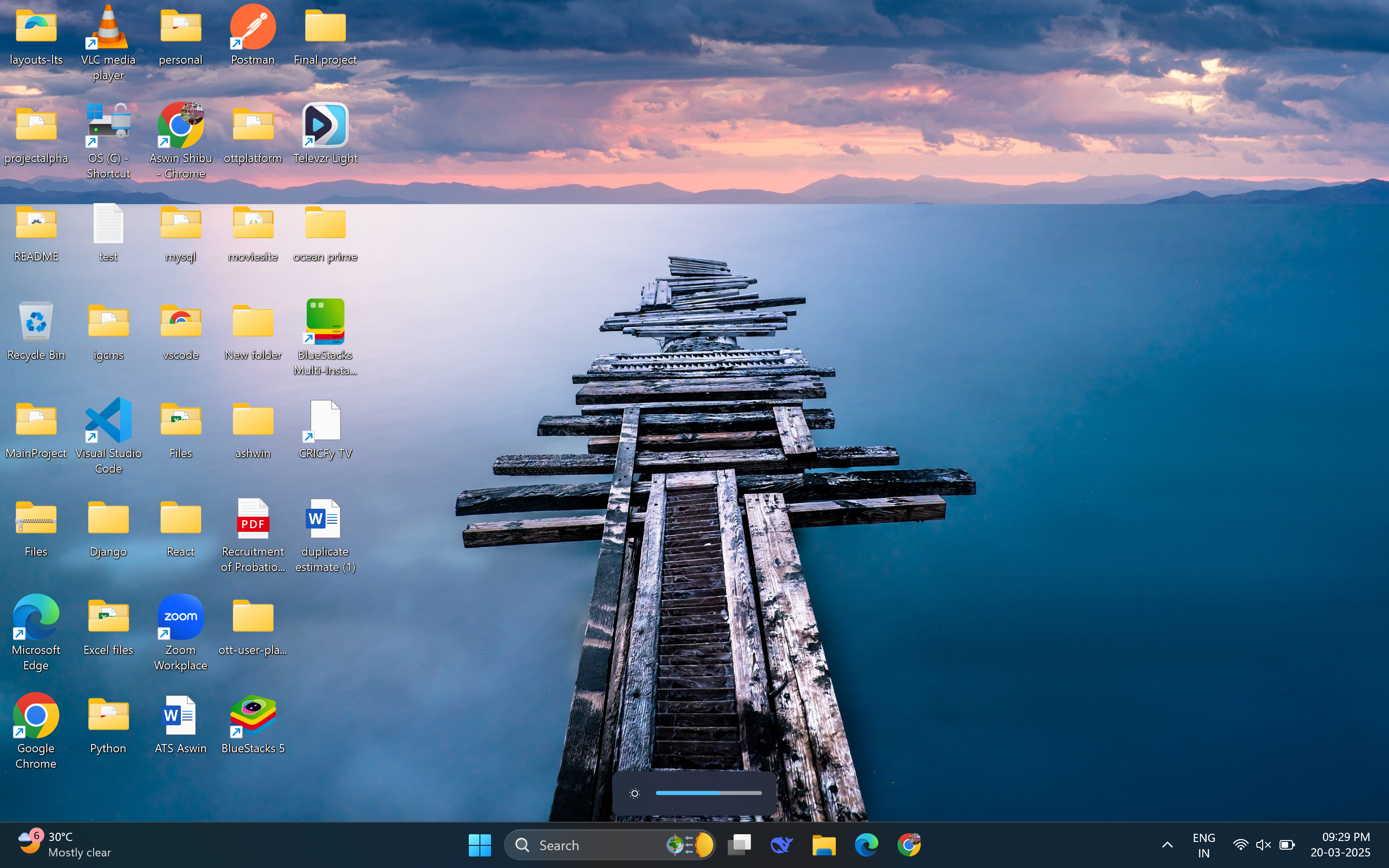Select the layouts-lts folder icon
The image size is (1389, 868).
(x=36, y=27)
